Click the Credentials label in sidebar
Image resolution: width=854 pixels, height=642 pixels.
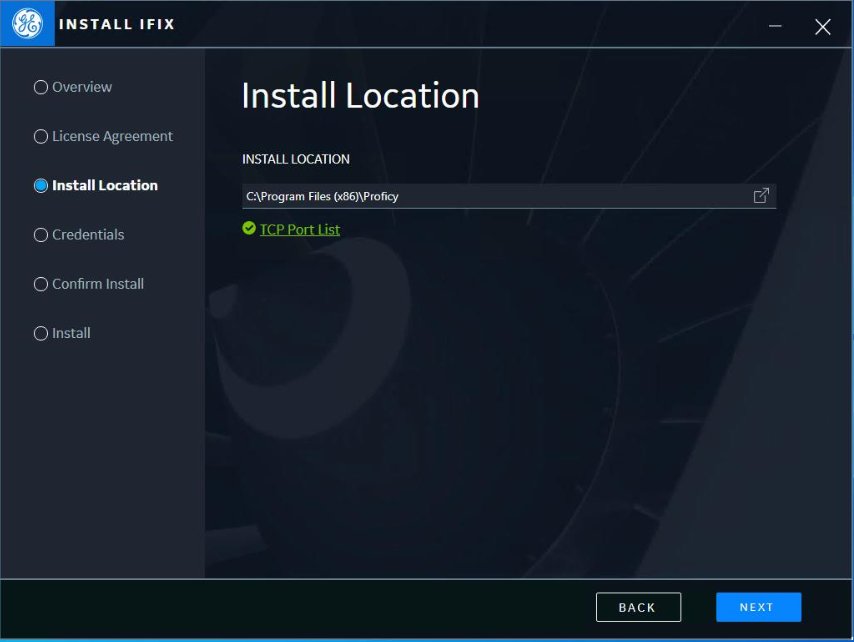88,235
